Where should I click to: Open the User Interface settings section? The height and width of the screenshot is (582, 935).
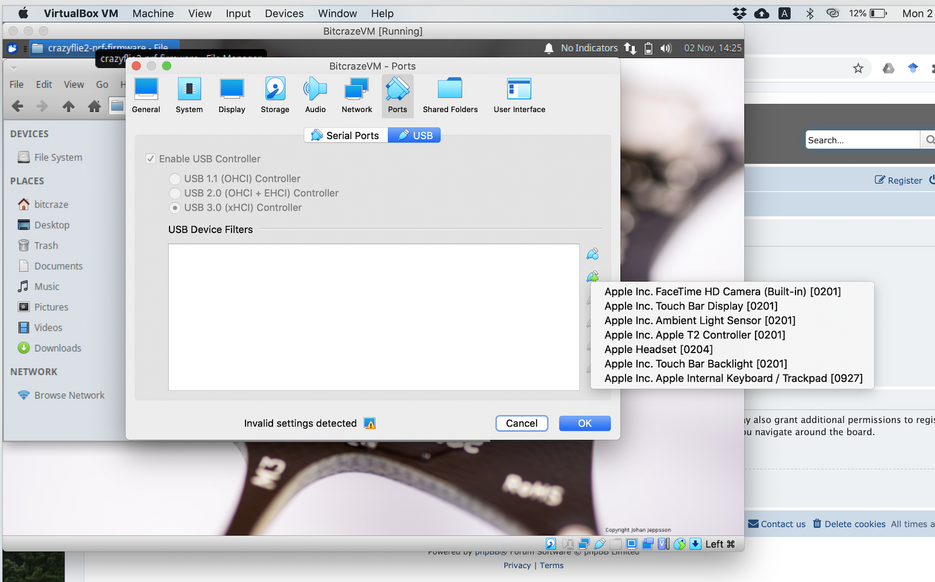click(x=519, y=95)
